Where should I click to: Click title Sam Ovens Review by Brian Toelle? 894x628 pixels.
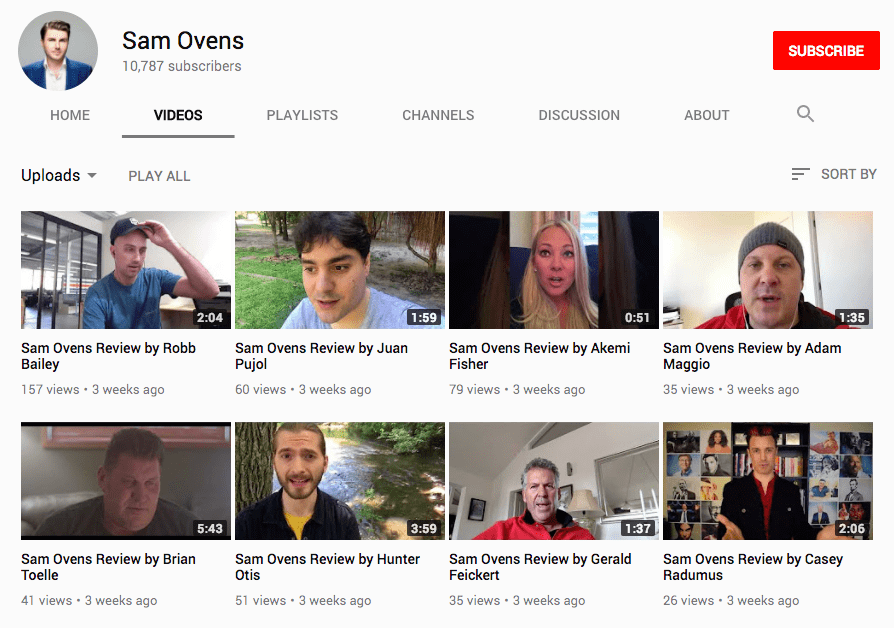(108, 567)
